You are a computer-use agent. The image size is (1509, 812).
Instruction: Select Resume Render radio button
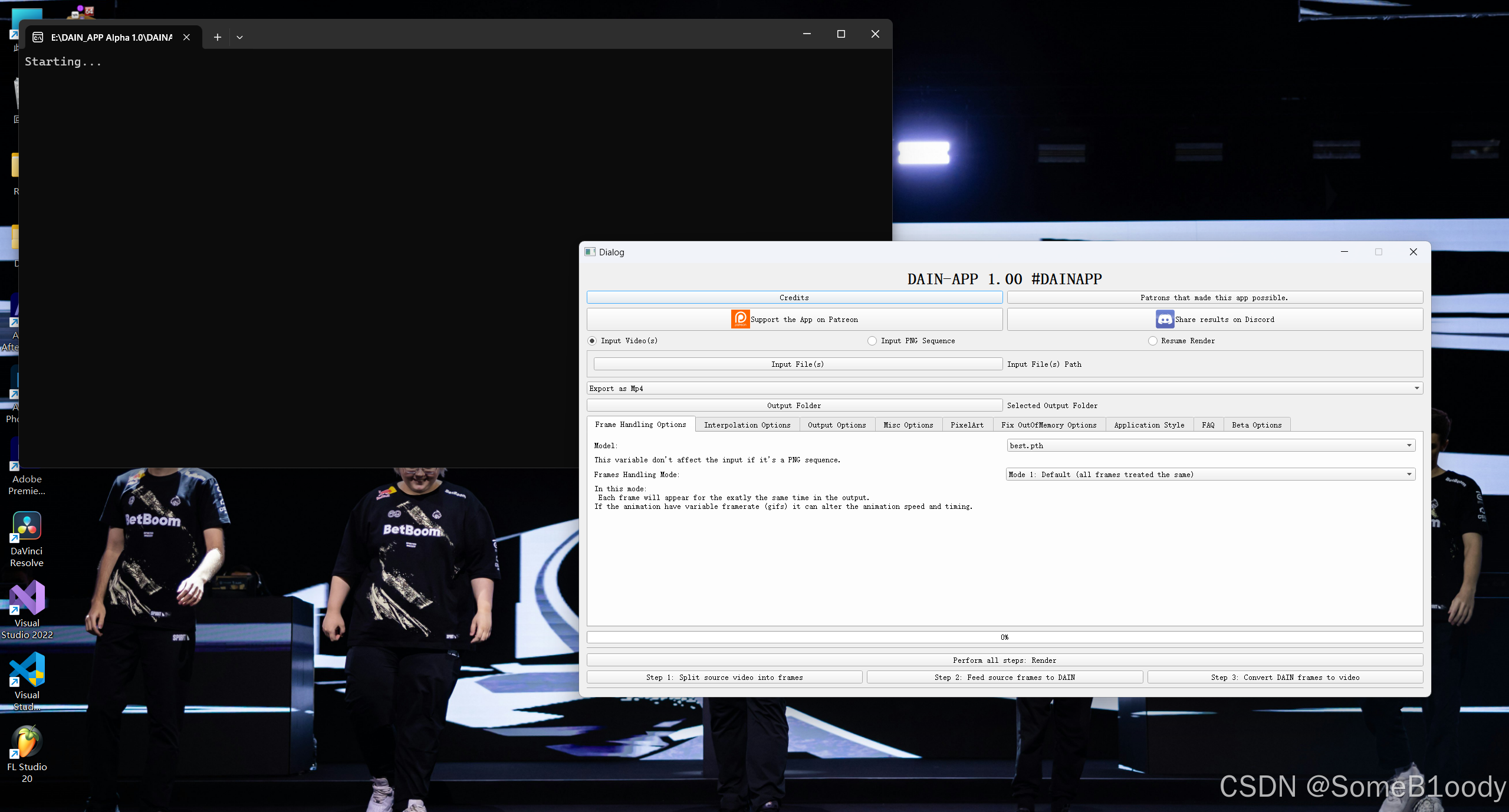coord(1153,341)
